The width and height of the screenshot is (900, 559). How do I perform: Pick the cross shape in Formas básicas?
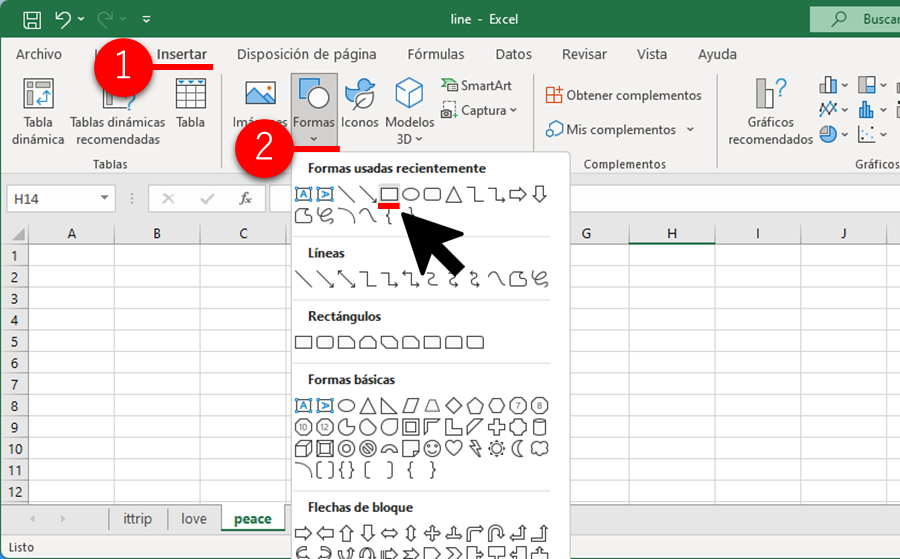pos(496,427)
